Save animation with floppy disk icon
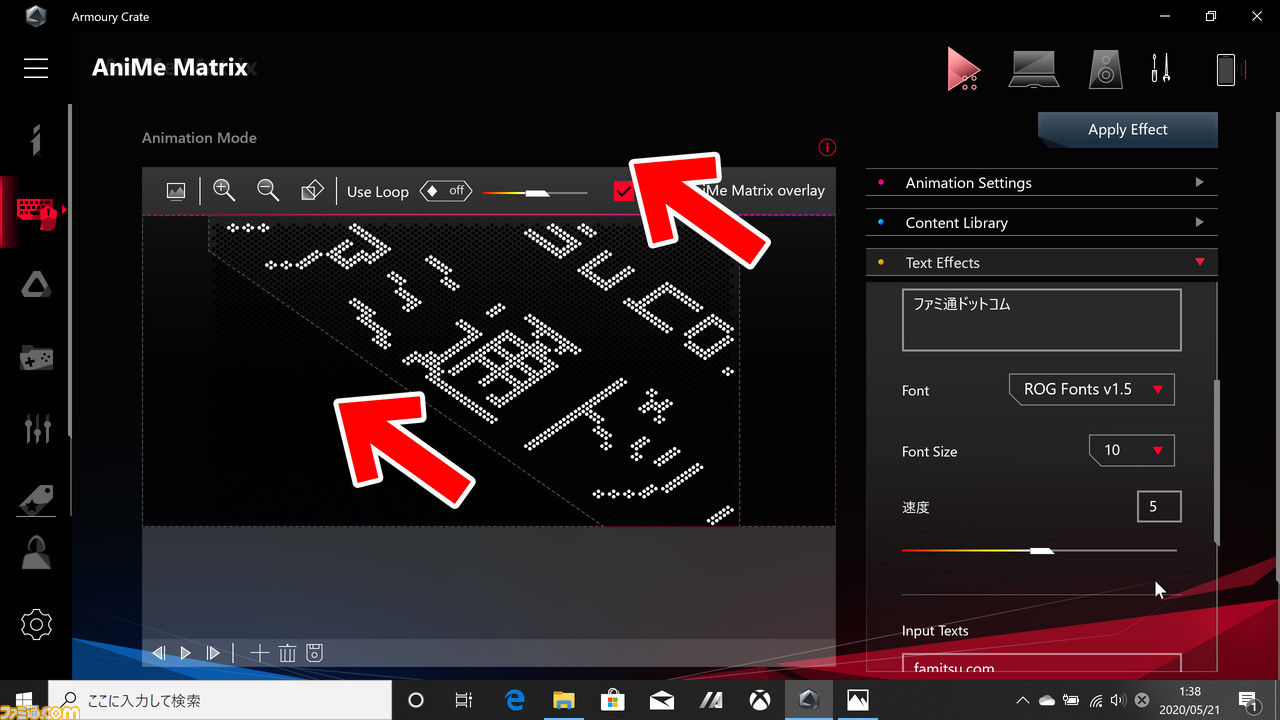Image resolution: width=1280 pixels, height=720 pixels. tap(314, 653)
